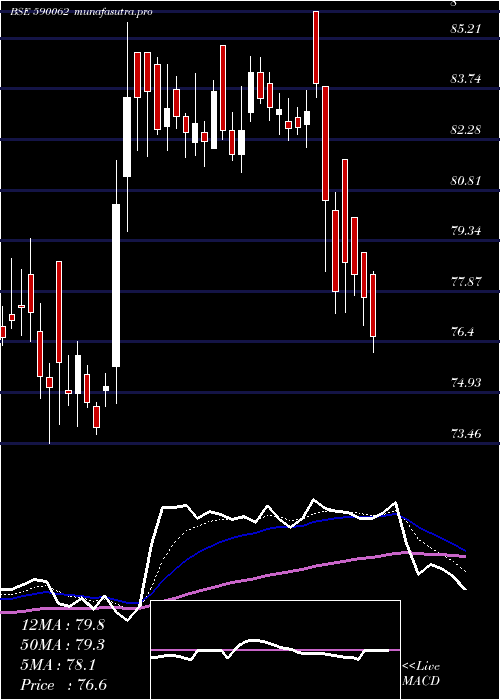Click the 50MA : 79.3 readout
500x700 pixels.
coord(63,645)
